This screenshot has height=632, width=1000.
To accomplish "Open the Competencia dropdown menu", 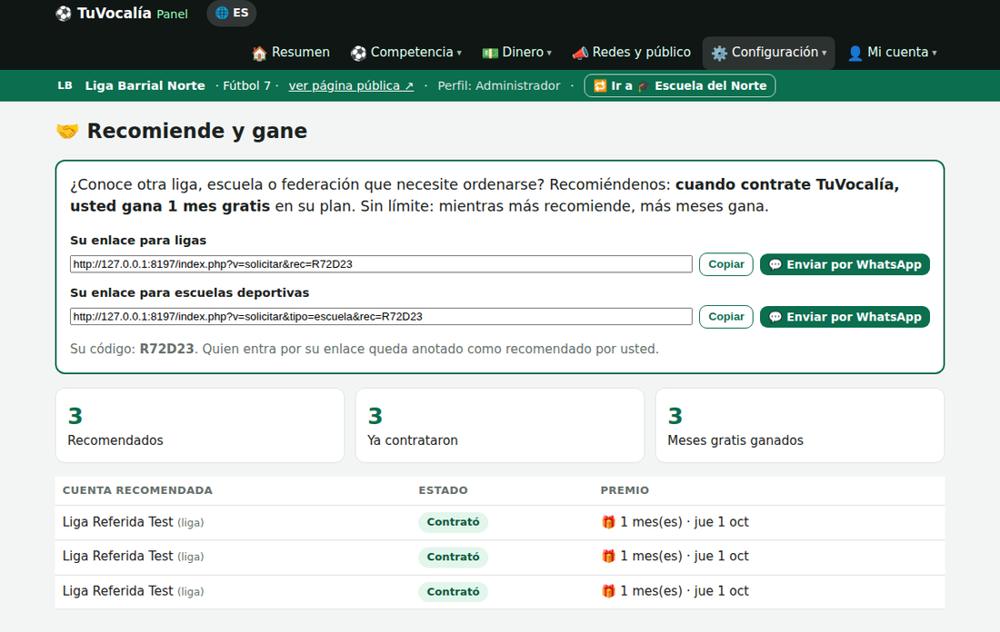I will click(406, 52).
